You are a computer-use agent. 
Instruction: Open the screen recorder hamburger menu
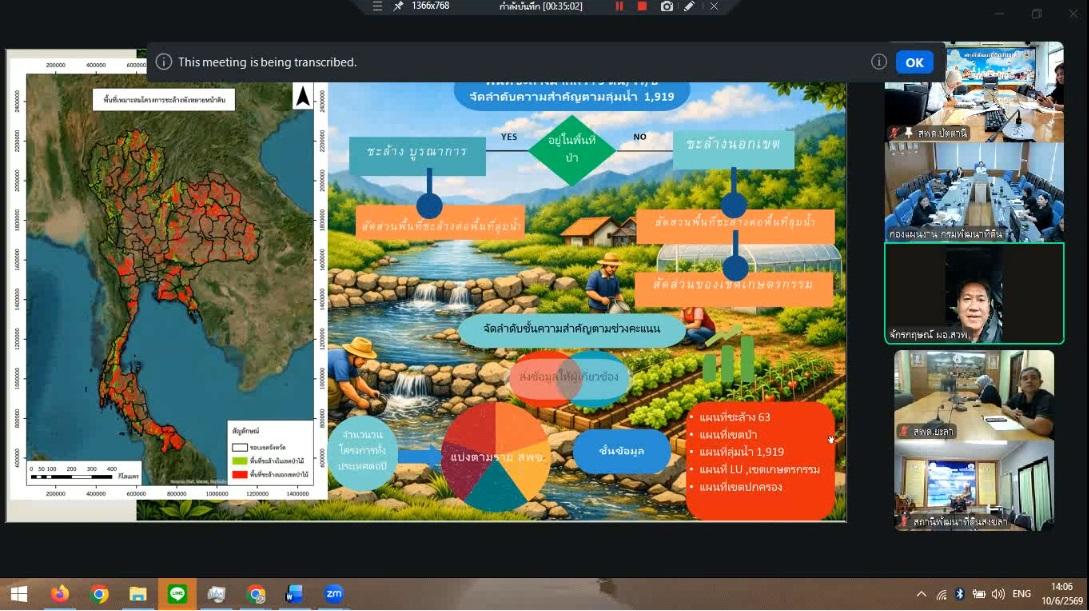pos(377,6)
